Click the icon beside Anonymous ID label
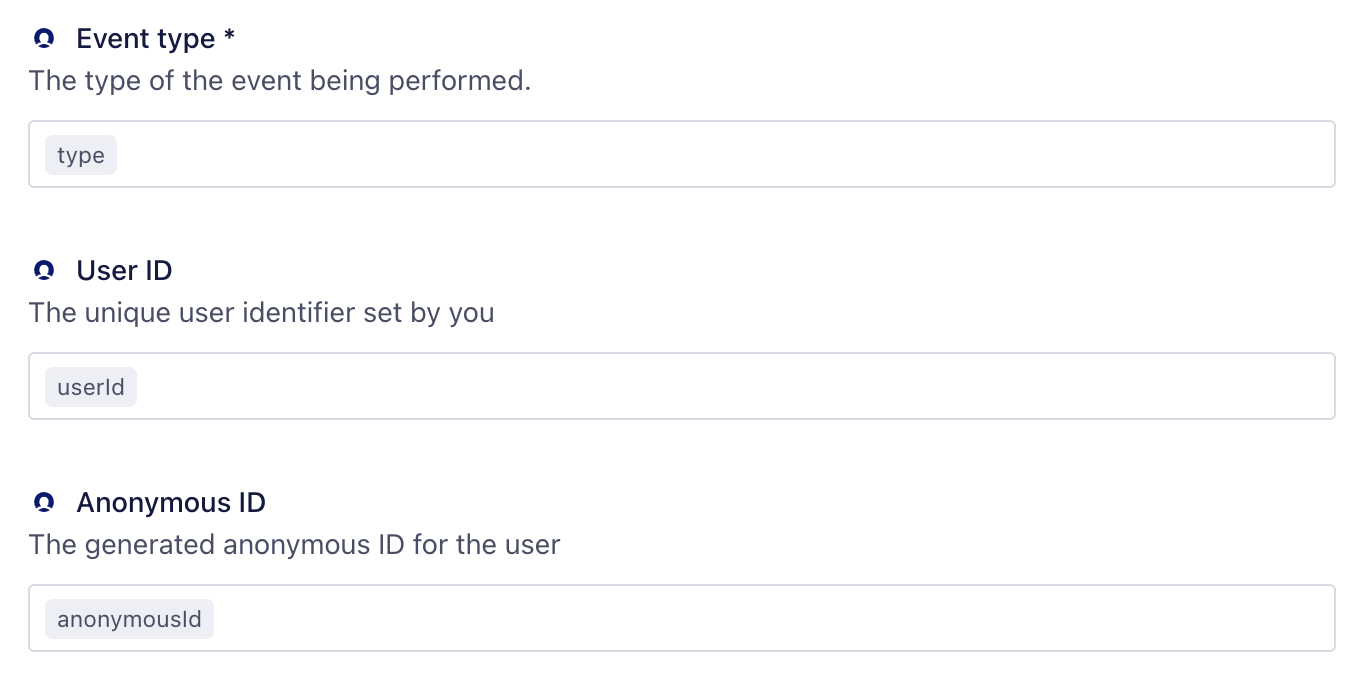This screenshot has height=690, width=1356. [43, 502]
